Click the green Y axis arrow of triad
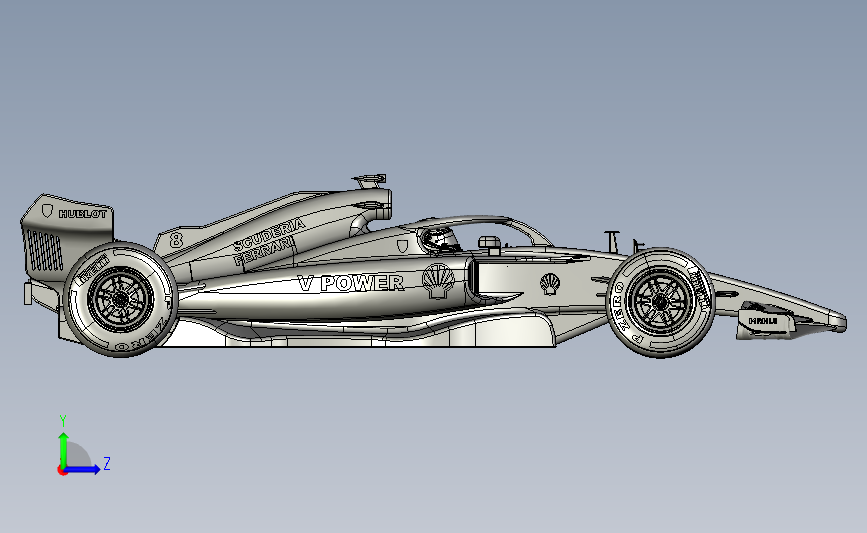The height and width of the screenshot is (533, 867). click(x=63, y=449)
